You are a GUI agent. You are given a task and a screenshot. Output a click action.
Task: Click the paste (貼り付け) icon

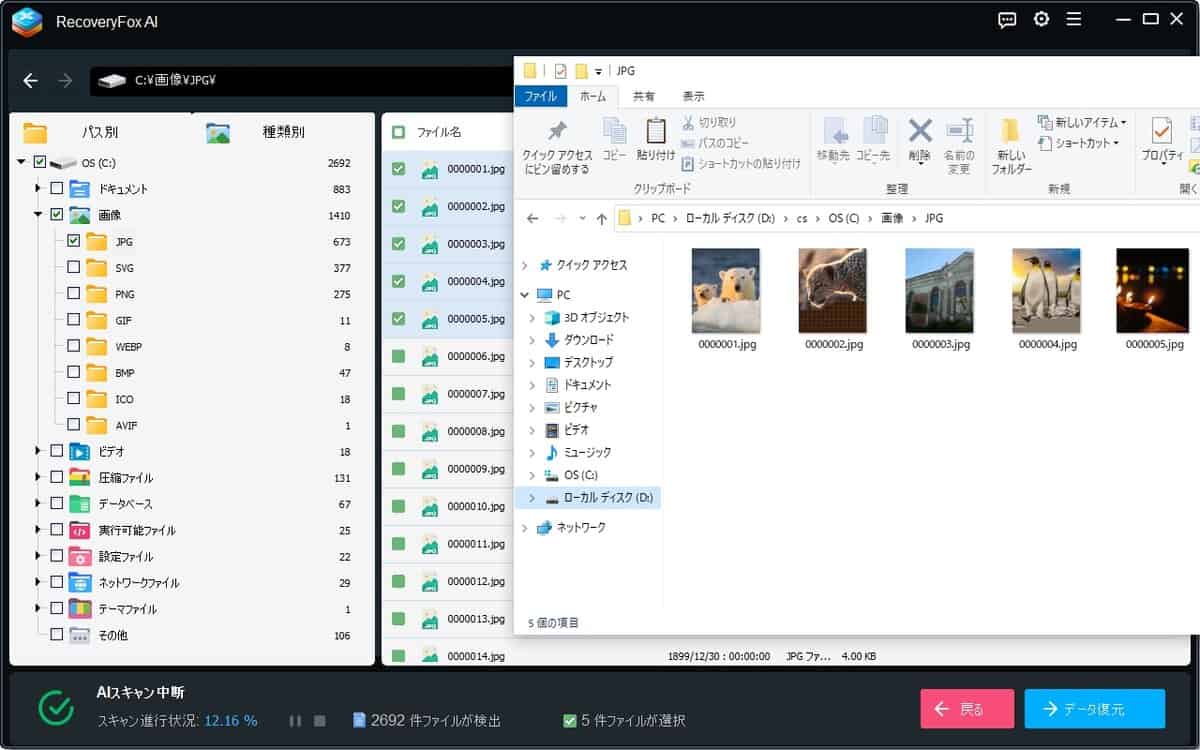click(655, 131)
